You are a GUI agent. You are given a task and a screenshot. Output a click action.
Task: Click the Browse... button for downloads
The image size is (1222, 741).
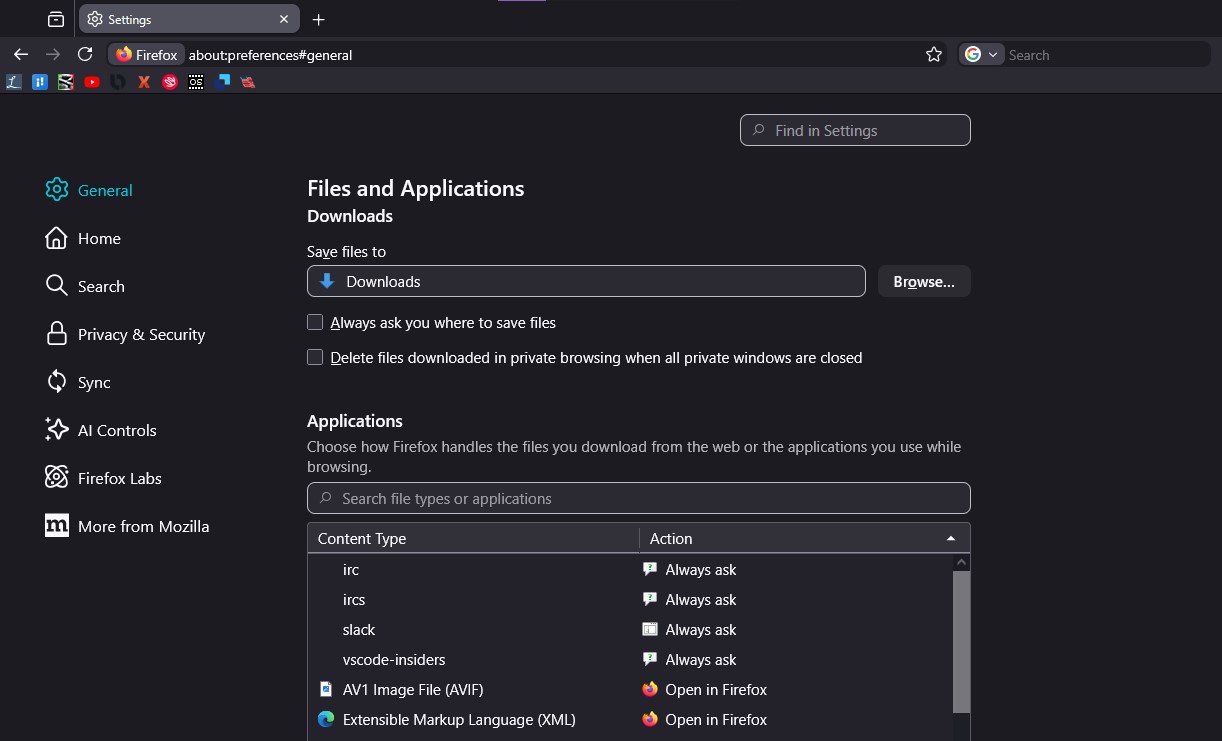coord(924,282)
